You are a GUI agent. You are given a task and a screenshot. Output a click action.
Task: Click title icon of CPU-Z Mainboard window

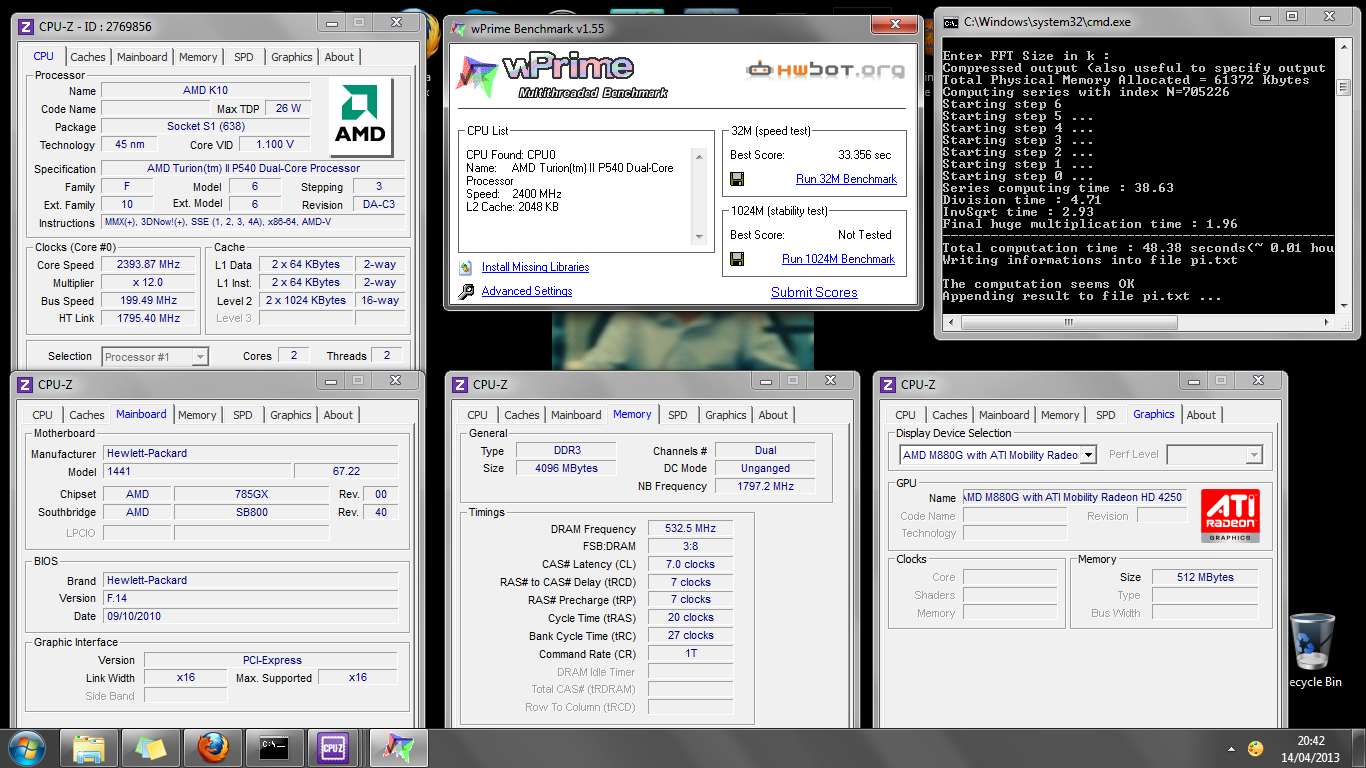point(25,384)
